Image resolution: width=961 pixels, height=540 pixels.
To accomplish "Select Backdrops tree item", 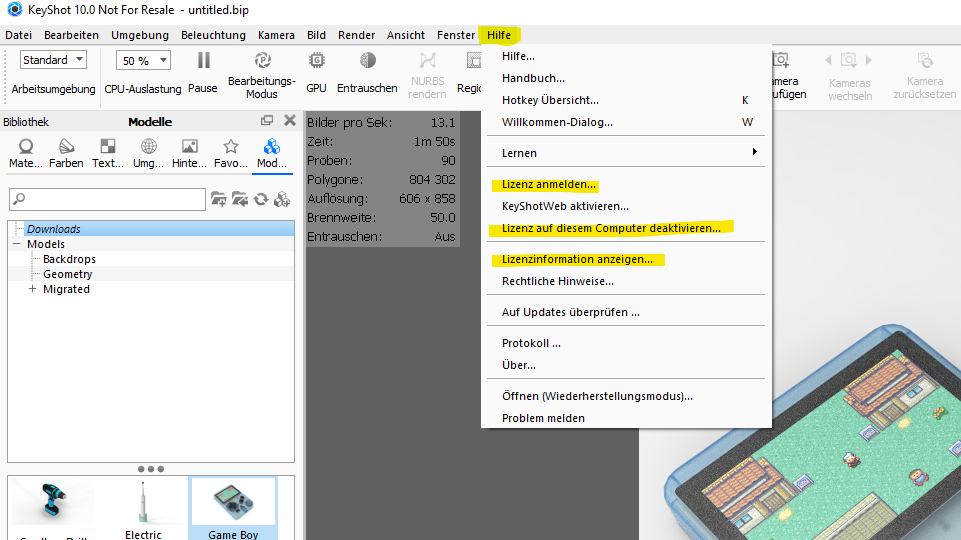I will 69,259.
